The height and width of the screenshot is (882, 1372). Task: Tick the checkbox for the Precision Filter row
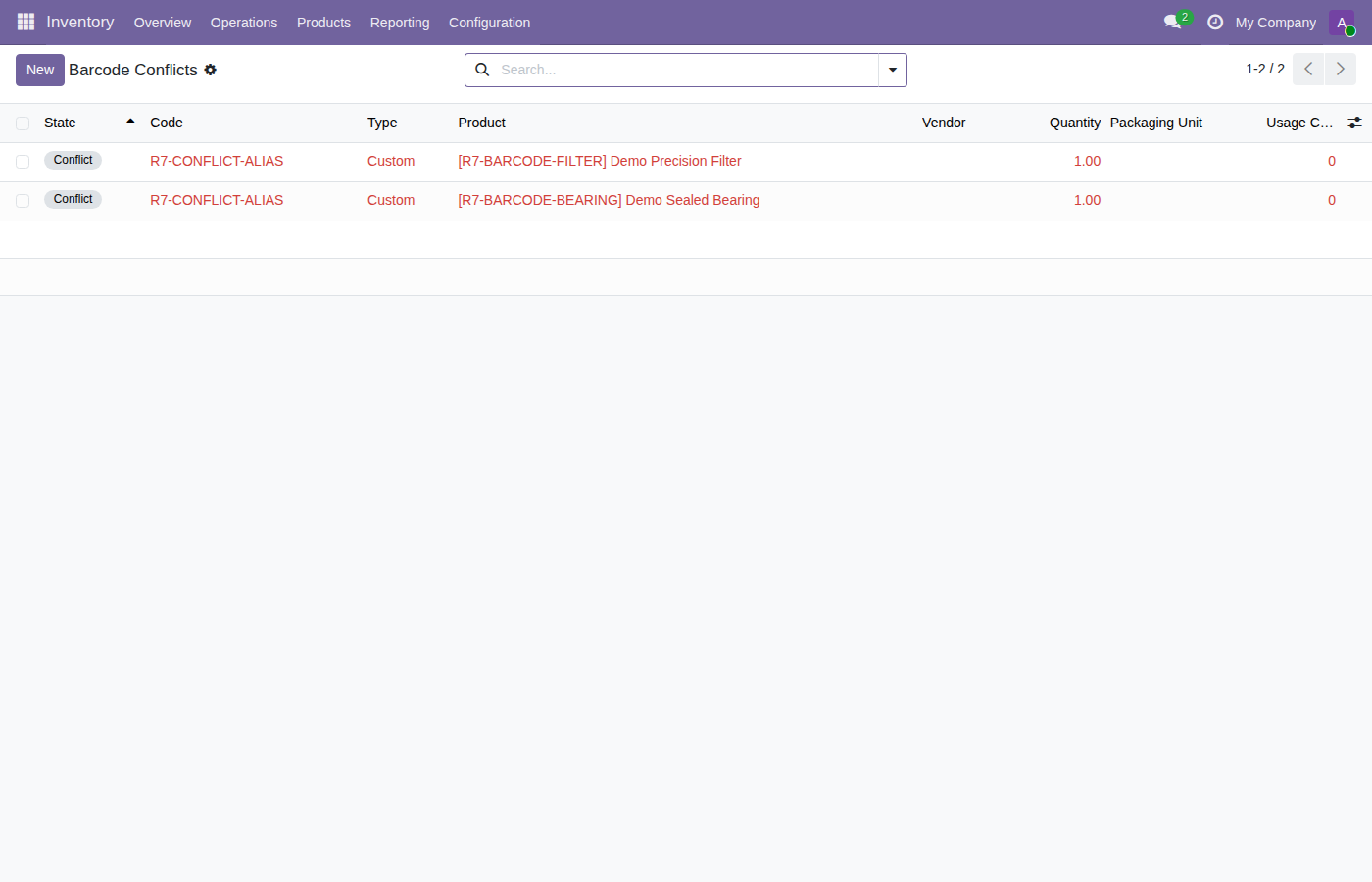(23, 162)
